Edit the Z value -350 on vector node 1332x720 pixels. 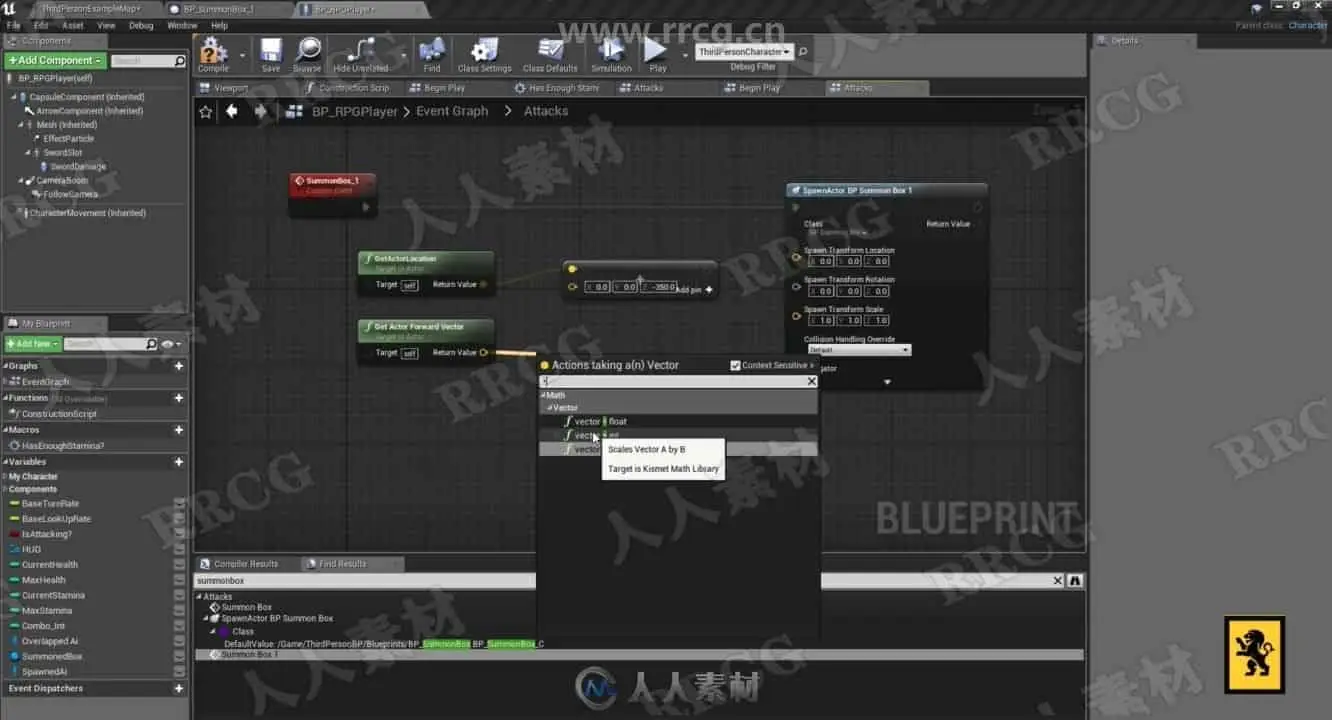click(659, 287)
